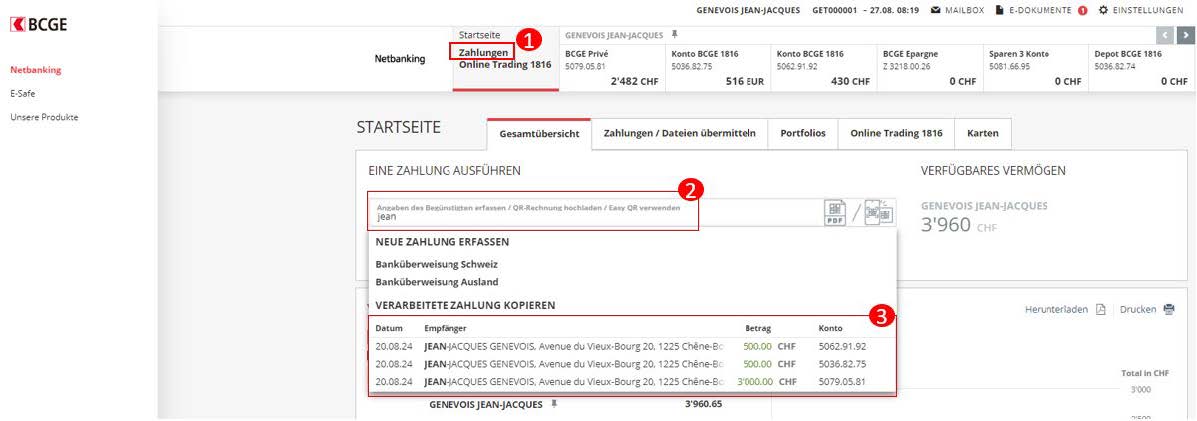Click the Herunterladen link
The width and height of the screenshot is (1197, 421).
tap(1056, 309)
